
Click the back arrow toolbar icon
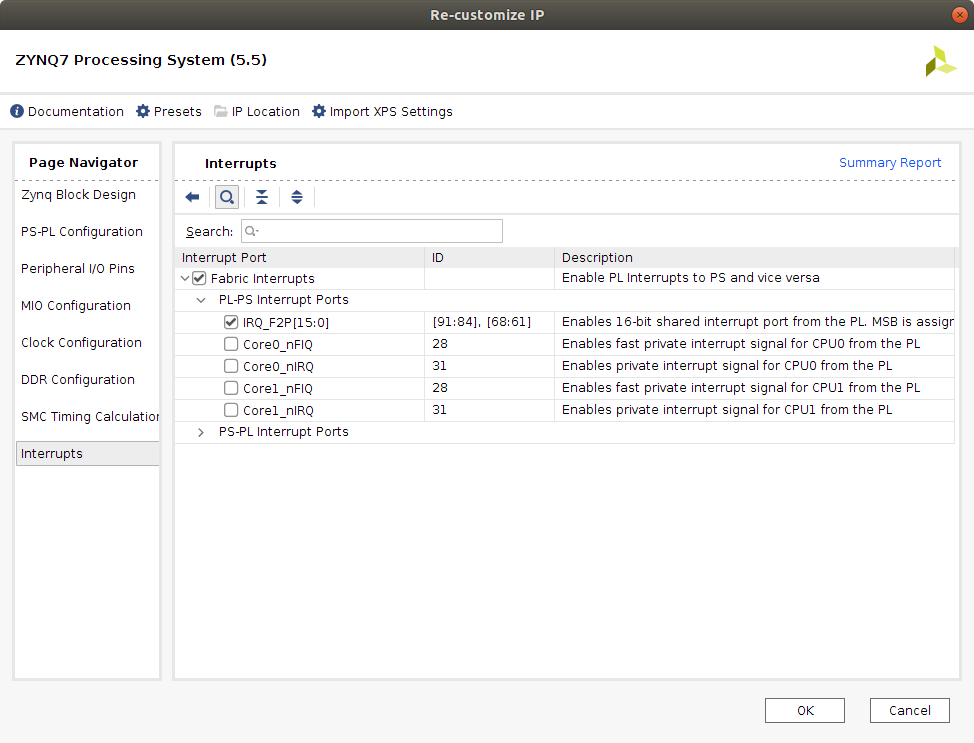193,198
